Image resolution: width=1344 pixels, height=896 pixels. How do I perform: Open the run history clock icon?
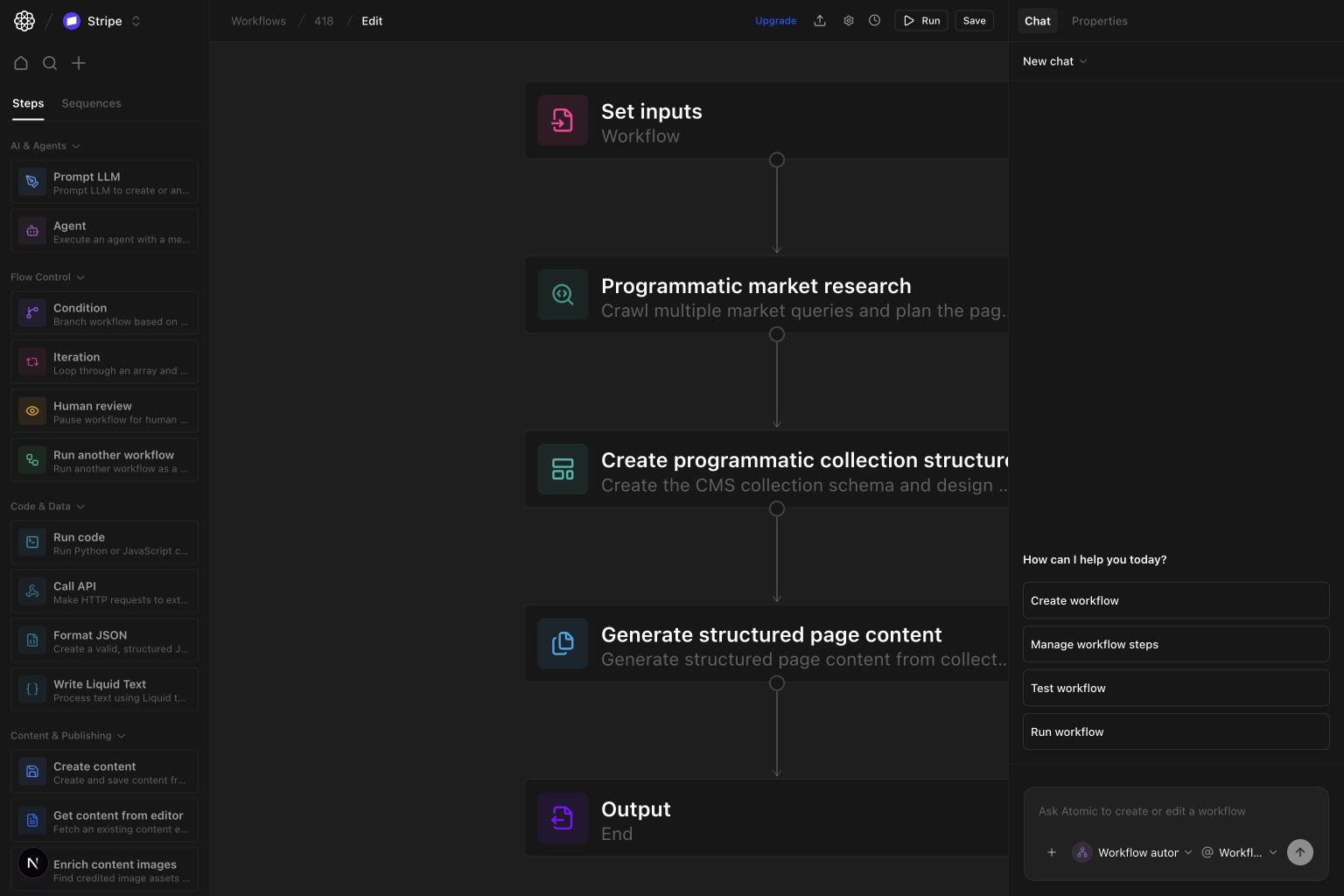click(x=874, y=21)
